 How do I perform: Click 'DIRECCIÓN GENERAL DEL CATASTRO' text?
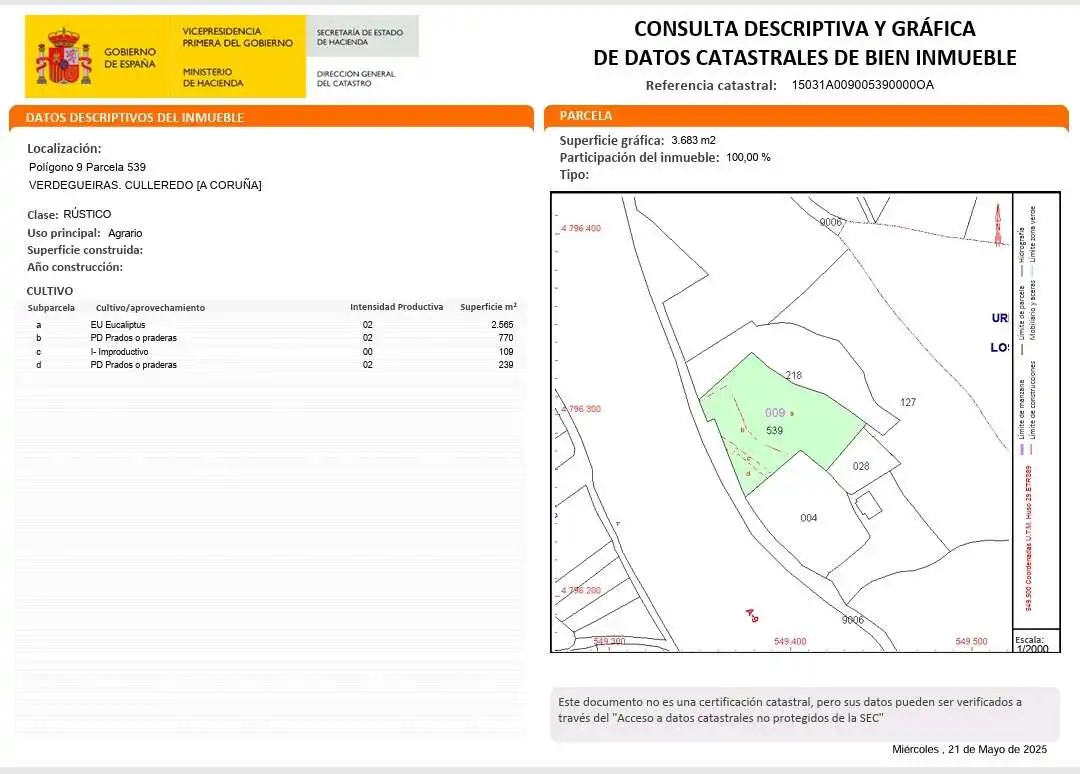(x=355, y=79)
